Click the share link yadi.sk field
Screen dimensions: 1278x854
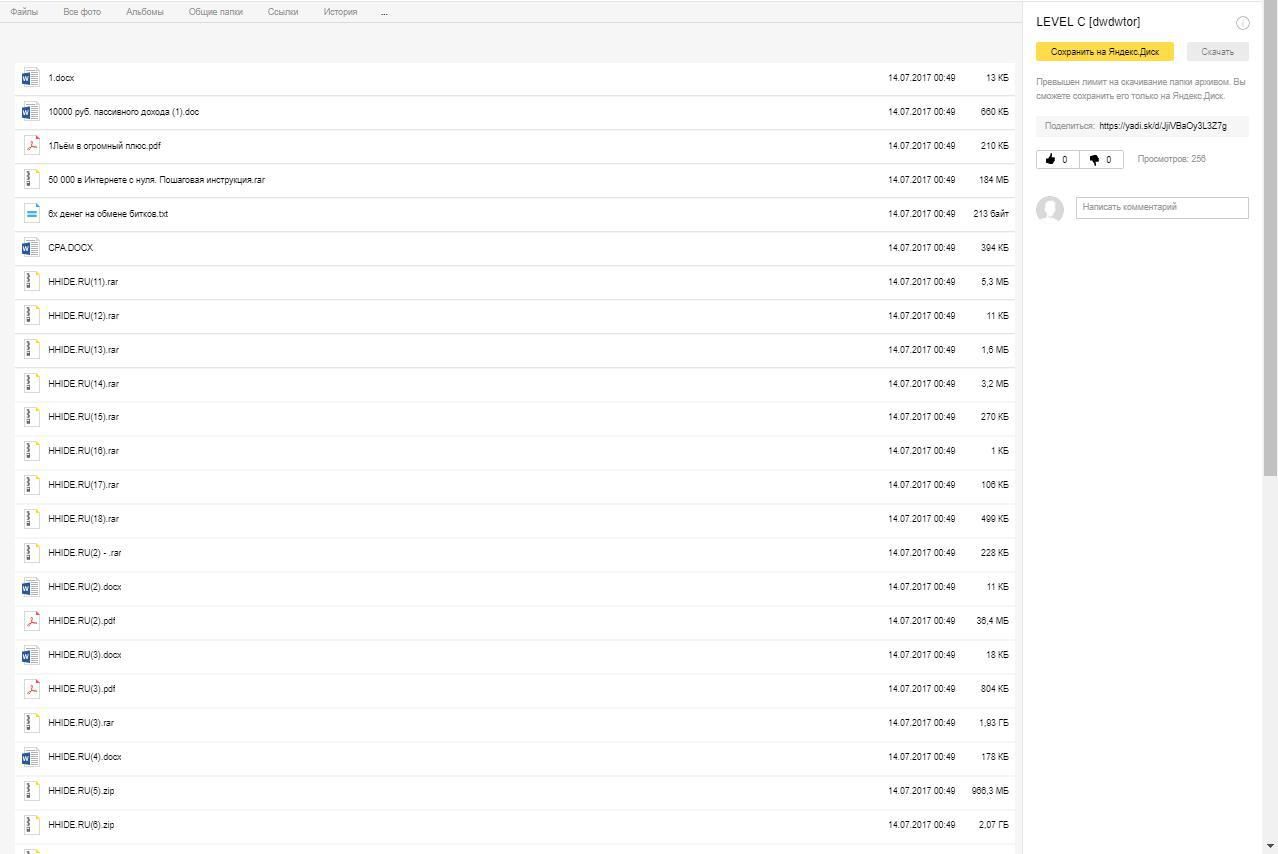[x=1162, y=126]
